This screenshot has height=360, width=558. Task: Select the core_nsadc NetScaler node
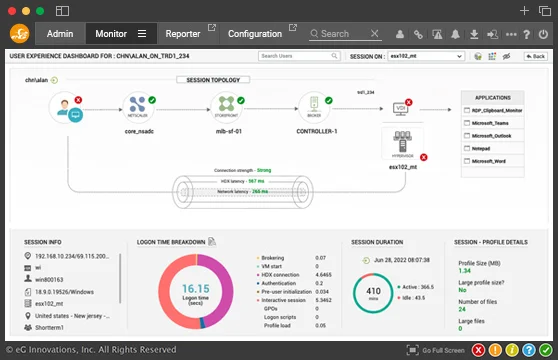coord(139,108)
